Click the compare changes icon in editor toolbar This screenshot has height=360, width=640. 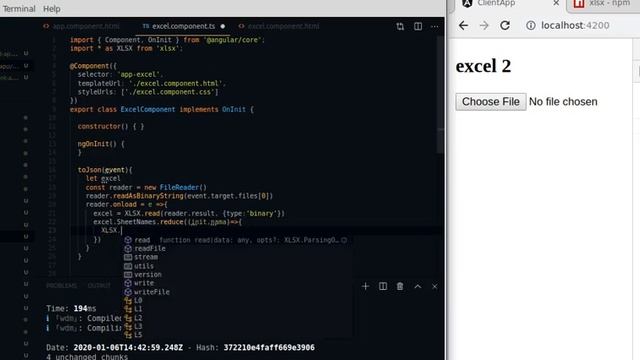coord(400,27)
